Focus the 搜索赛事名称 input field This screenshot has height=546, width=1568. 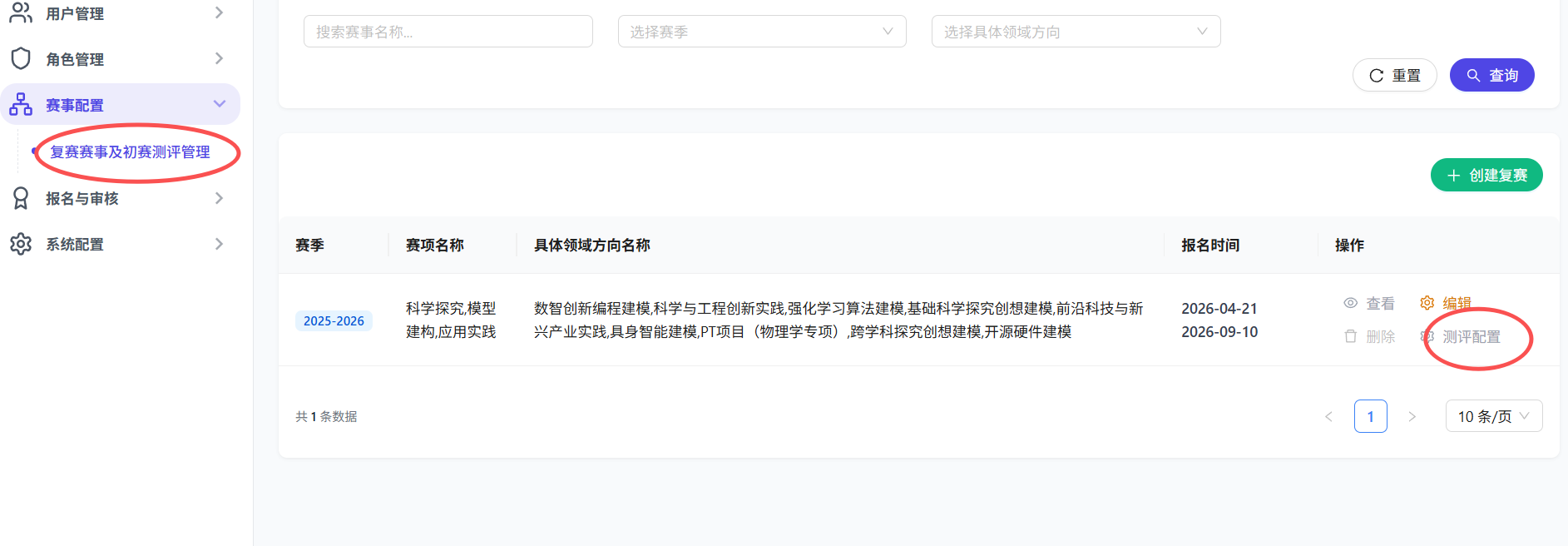pos(448,32)
